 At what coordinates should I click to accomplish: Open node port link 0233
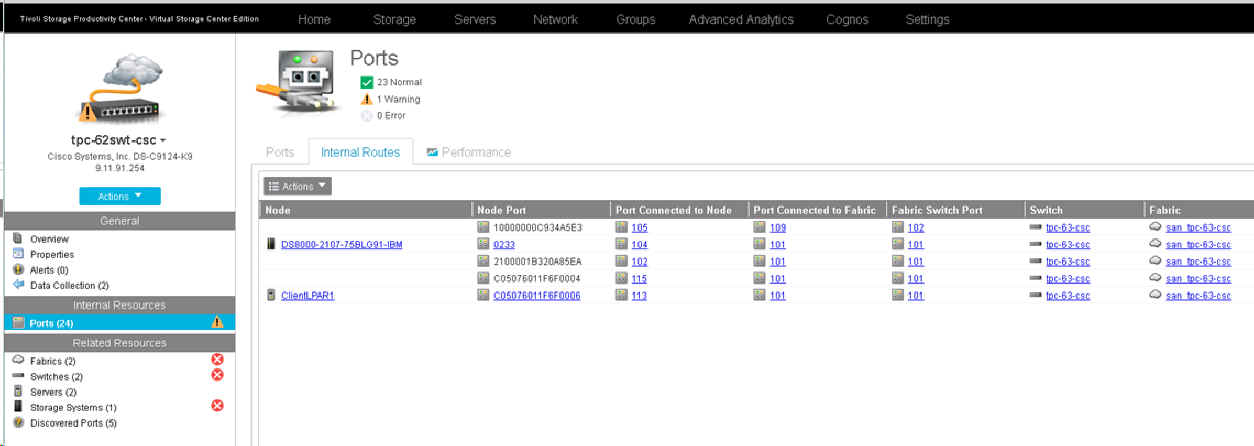505,244
